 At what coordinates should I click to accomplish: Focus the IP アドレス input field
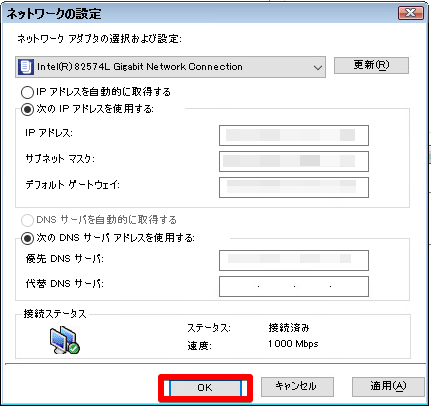(x=294, y=135)
